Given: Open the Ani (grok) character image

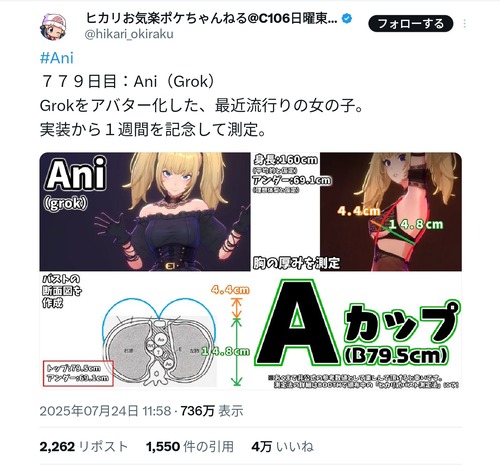Looking at the screenshot, I should coord(145,211).
